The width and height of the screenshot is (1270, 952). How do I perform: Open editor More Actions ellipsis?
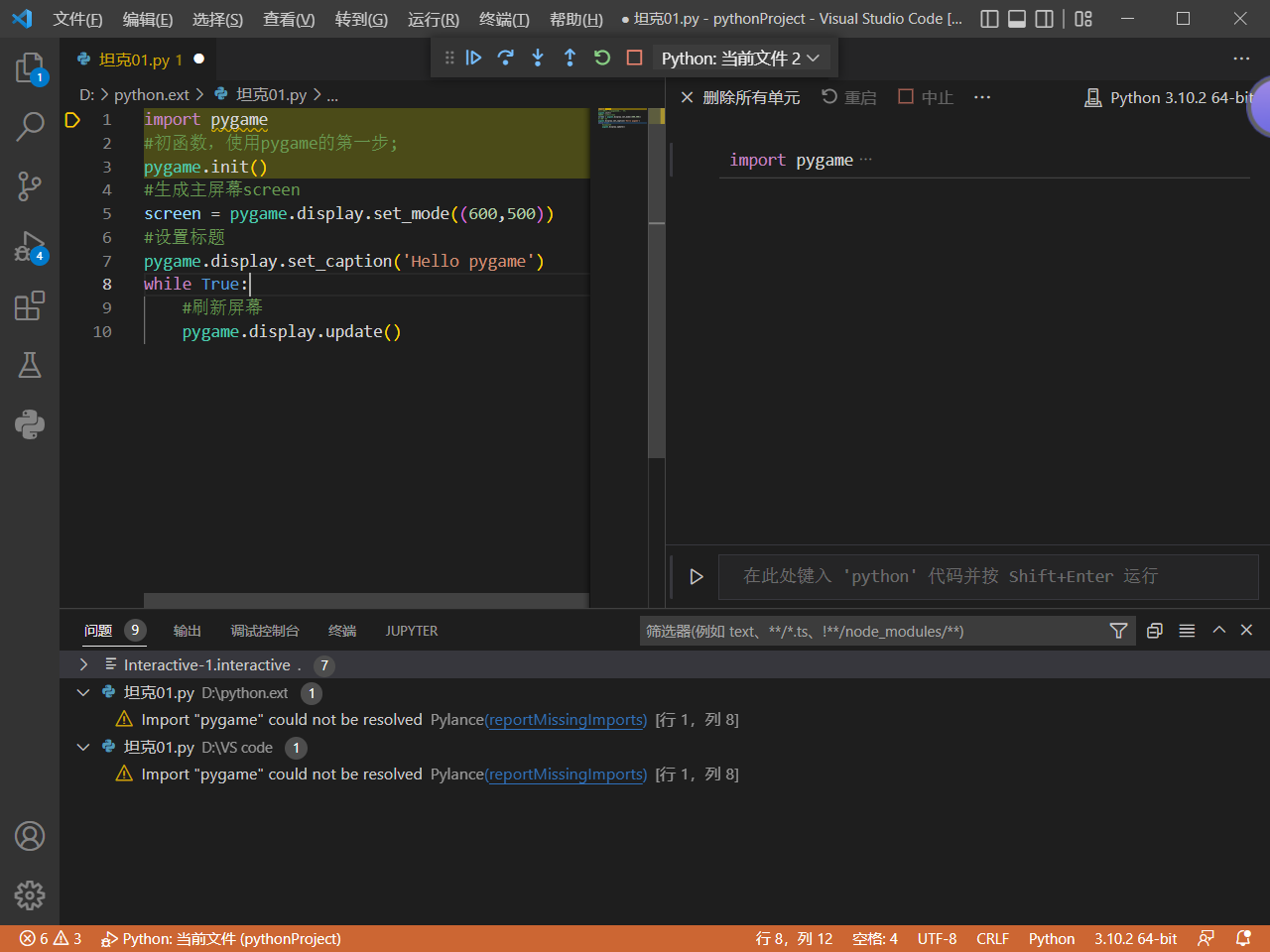(1241, 59)
